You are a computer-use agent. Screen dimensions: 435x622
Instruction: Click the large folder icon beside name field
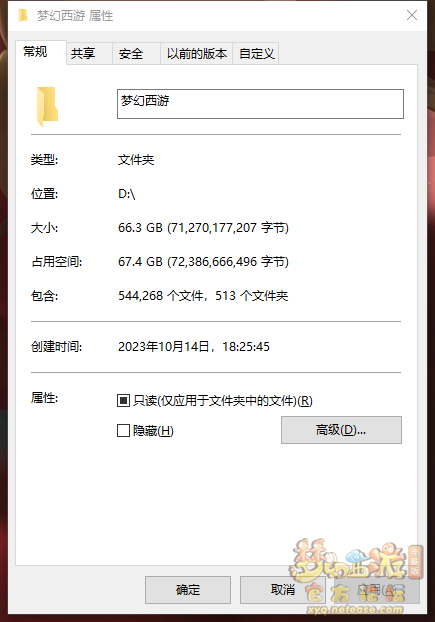point(48,106)
